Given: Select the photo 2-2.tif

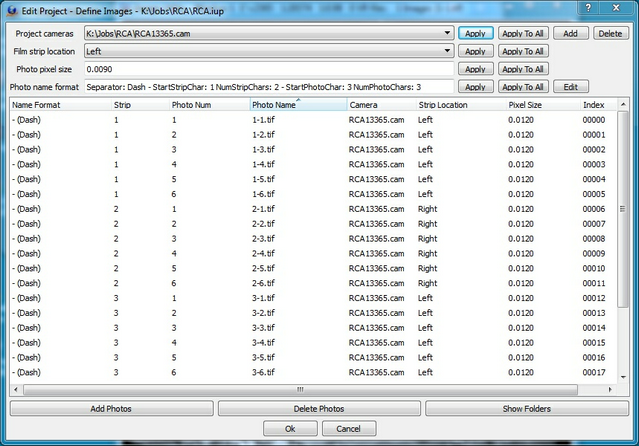Looking at the screenshot, I should tap(263, 224).
